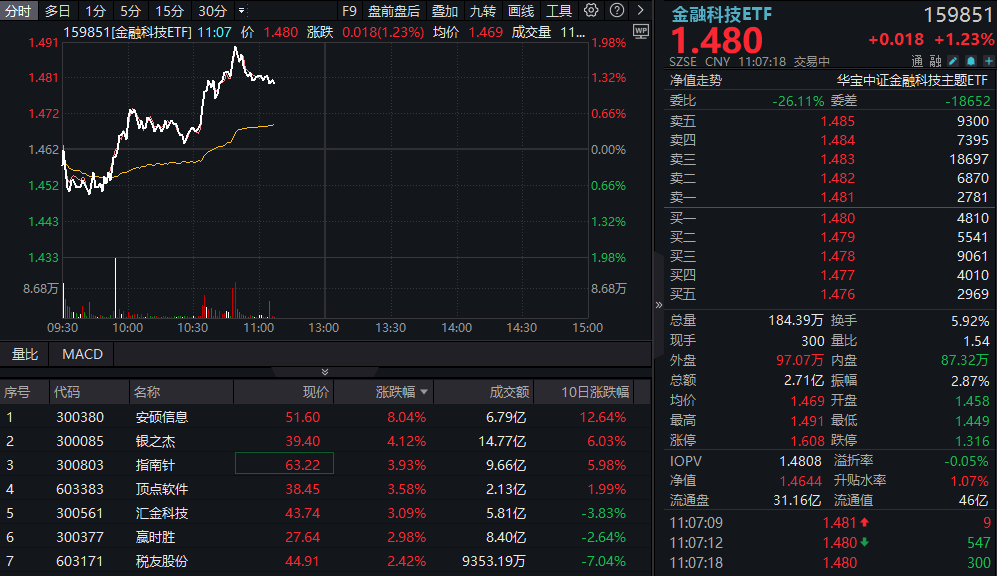Viewport: 997px width, 576px height.
Task: Toggle the 叠加 overlay option
Action: click(x=445, y=11)
